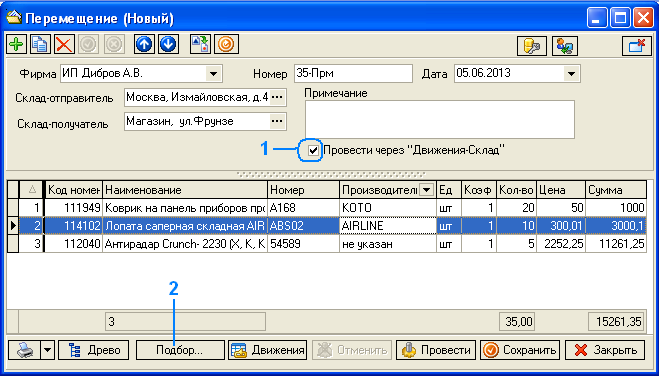663x381 pixels.
Task: Open the Дата calendar dropdown
Action: pyautogui.click(x=571, y=74)
